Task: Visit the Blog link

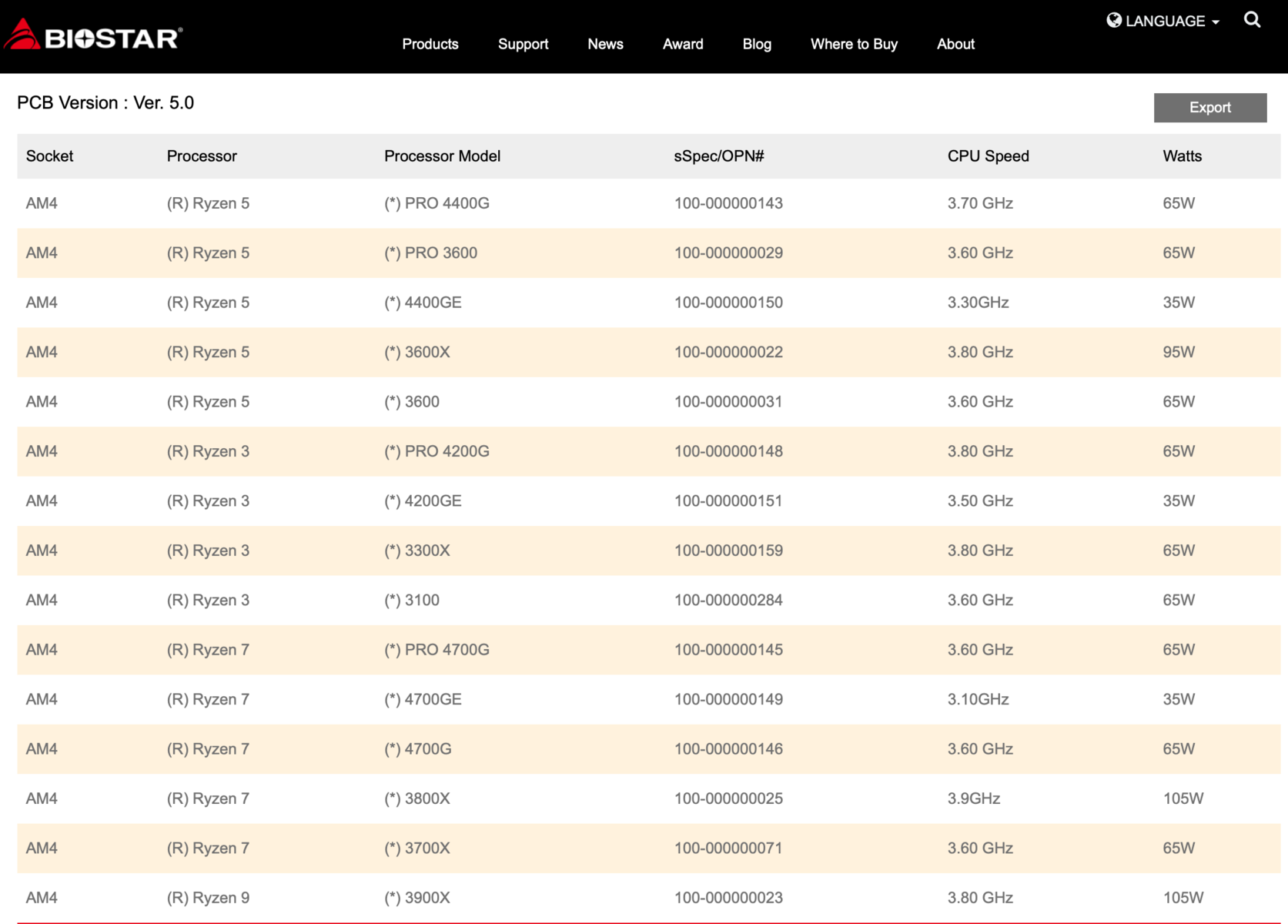Action: point(757,44)
